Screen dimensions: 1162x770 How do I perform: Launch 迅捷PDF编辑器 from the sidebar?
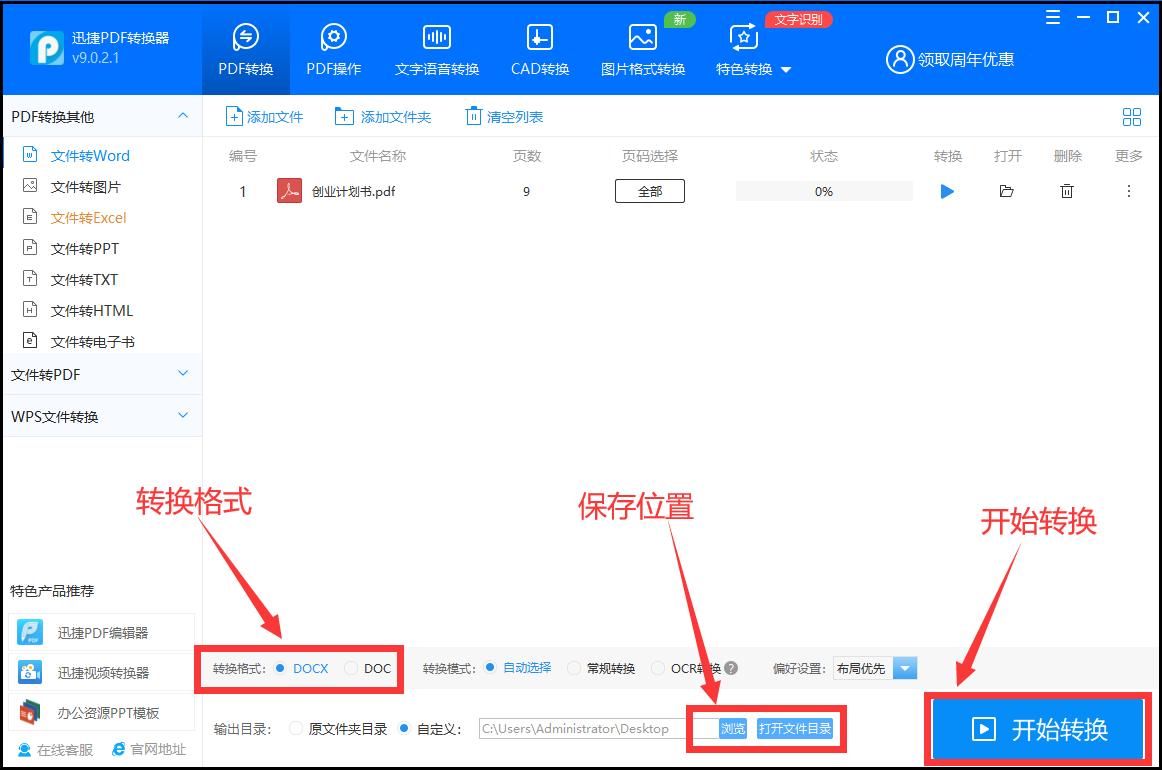[101, 631]
